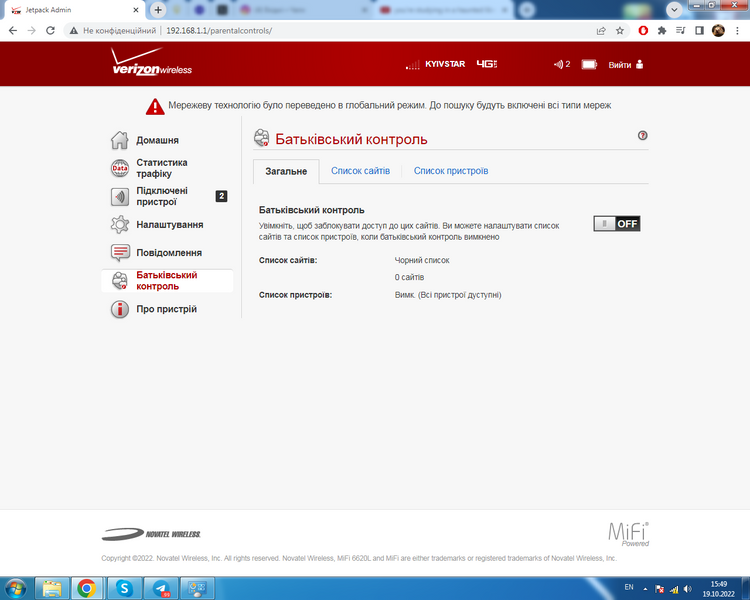Open the Статистика трафіку data icon
The width and height of the screenshot is (750, 600).
120,168
